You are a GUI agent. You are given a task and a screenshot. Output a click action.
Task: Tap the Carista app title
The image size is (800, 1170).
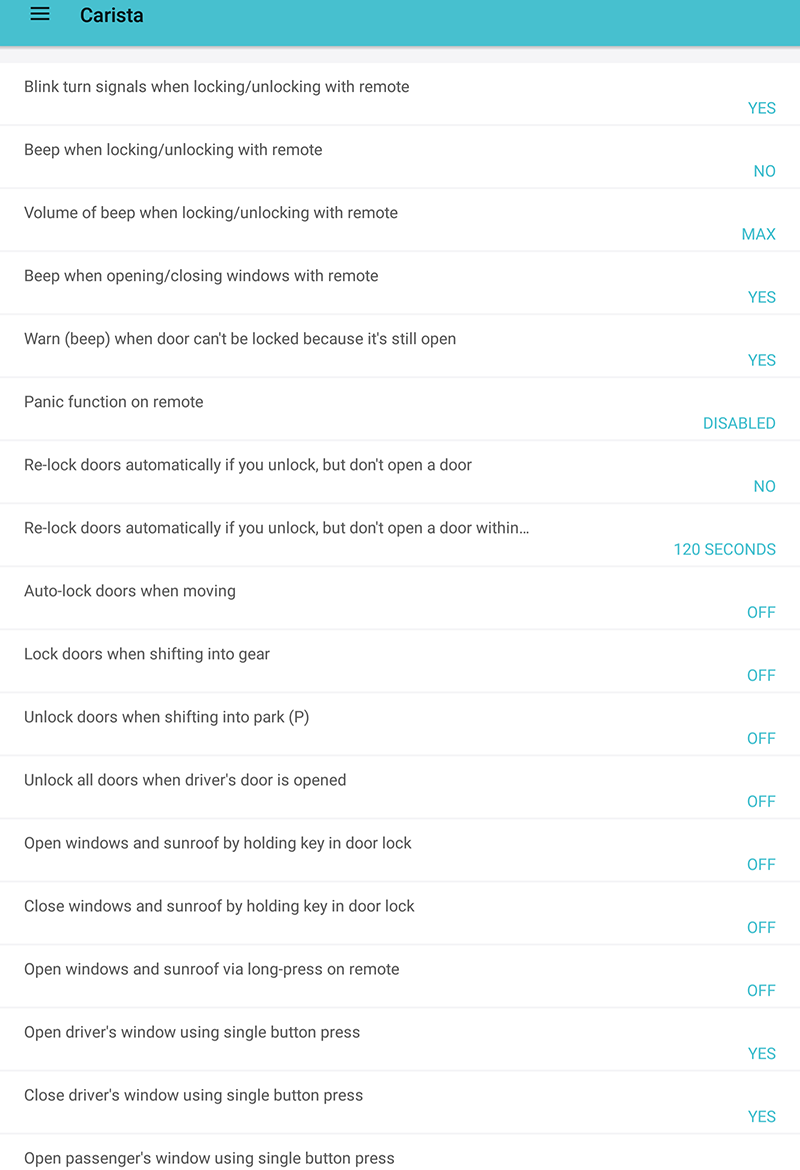111,15
